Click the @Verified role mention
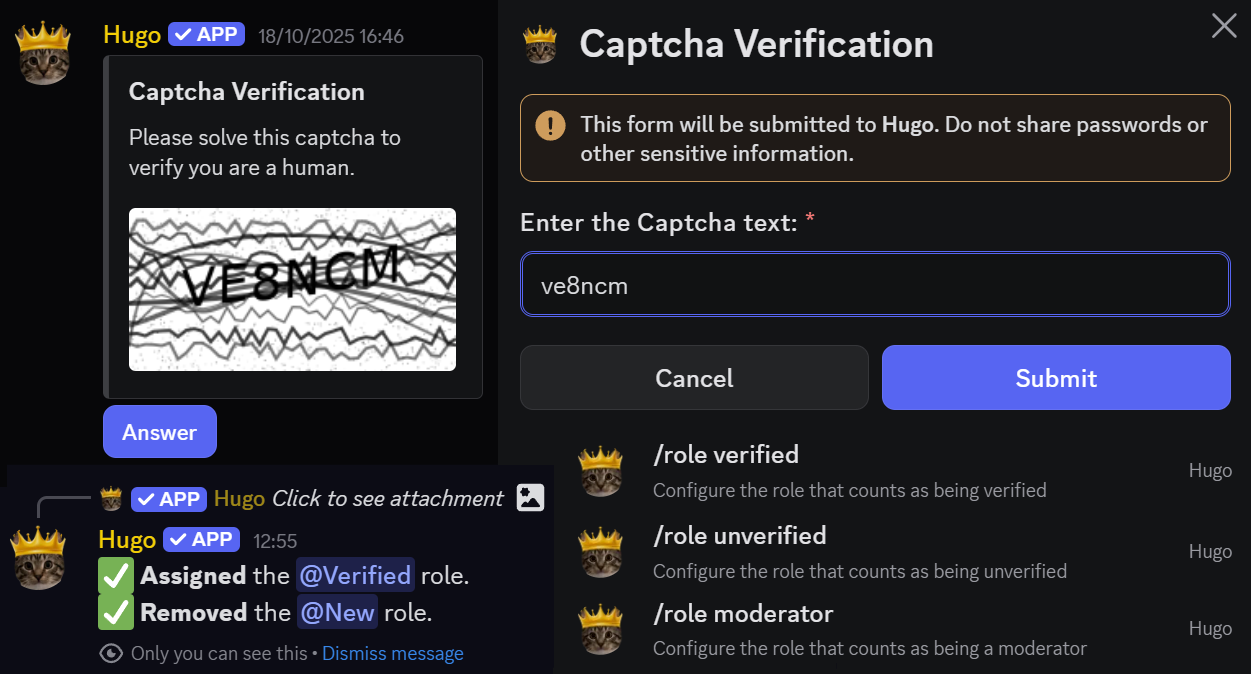 pos(355,575)
